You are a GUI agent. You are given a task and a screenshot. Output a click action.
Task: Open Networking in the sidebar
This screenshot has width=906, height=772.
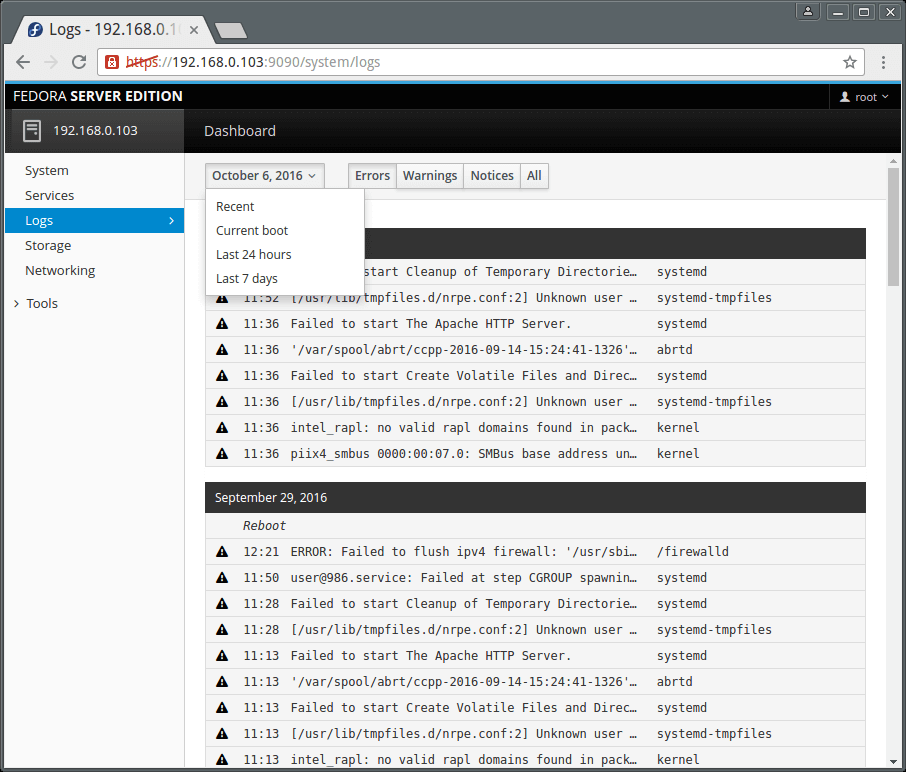pyautogui.click(x=94, y=270)
